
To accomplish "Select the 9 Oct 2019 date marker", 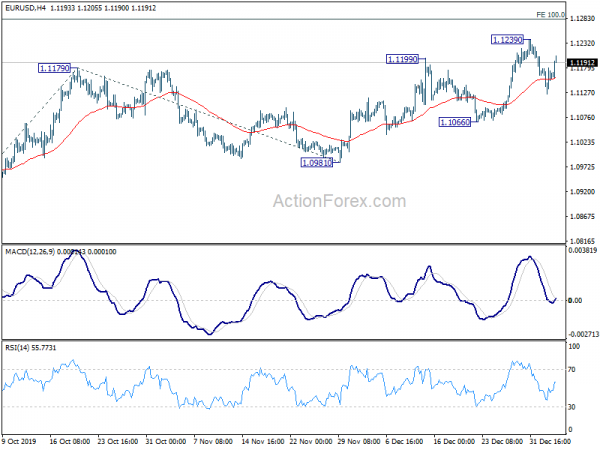I will 20,439.
